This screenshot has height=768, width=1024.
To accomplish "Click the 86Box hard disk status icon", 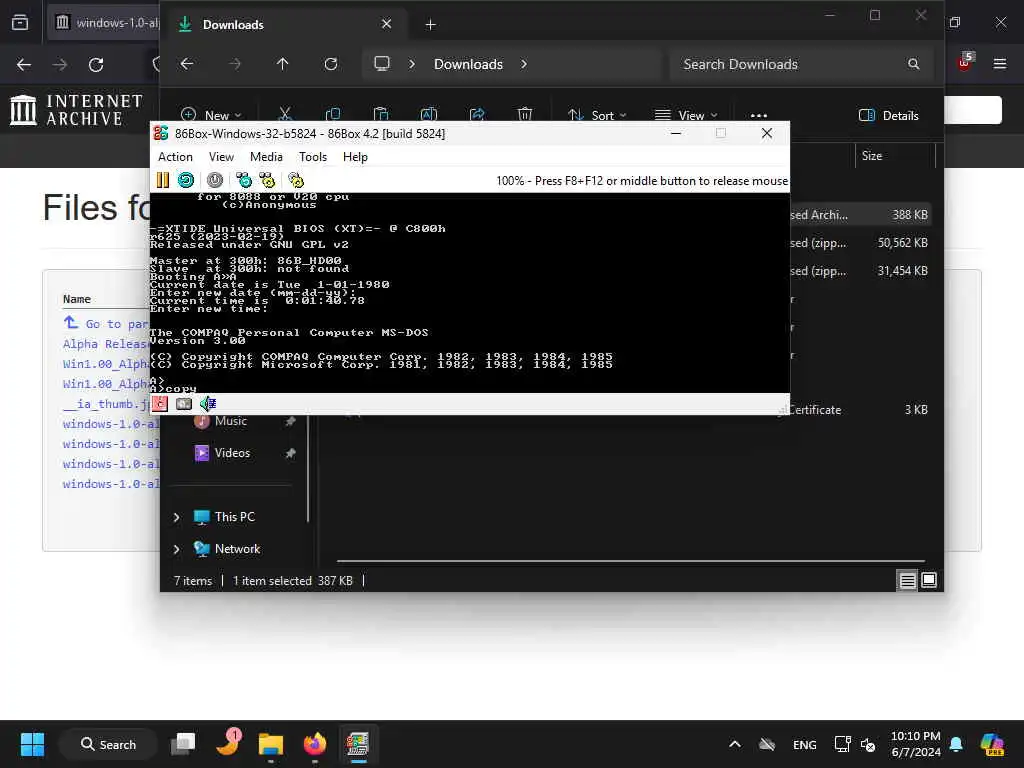I will pyautogui.click(x=184, y=404).
